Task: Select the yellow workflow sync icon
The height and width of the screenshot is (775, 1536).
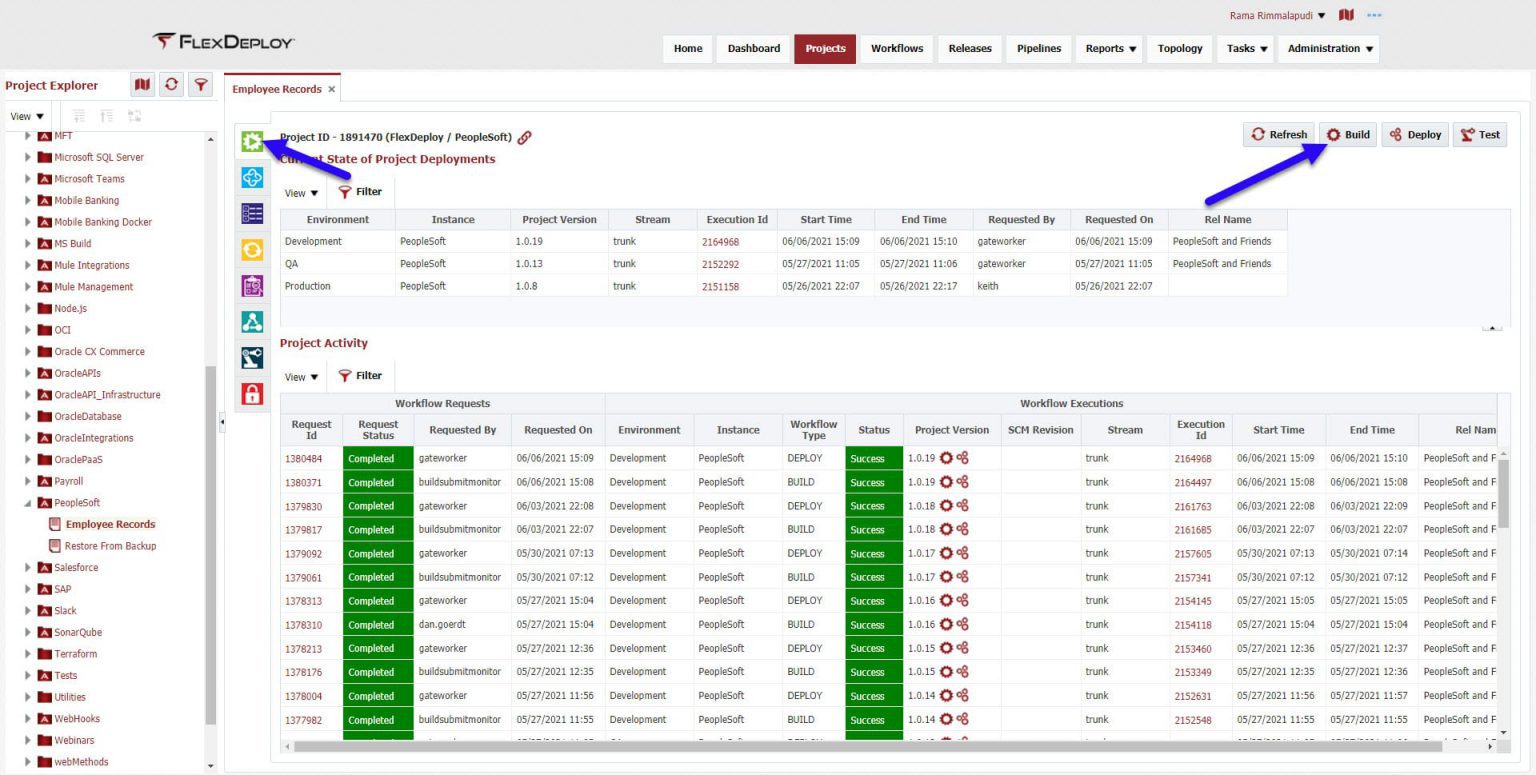Action: coord(251,249)
